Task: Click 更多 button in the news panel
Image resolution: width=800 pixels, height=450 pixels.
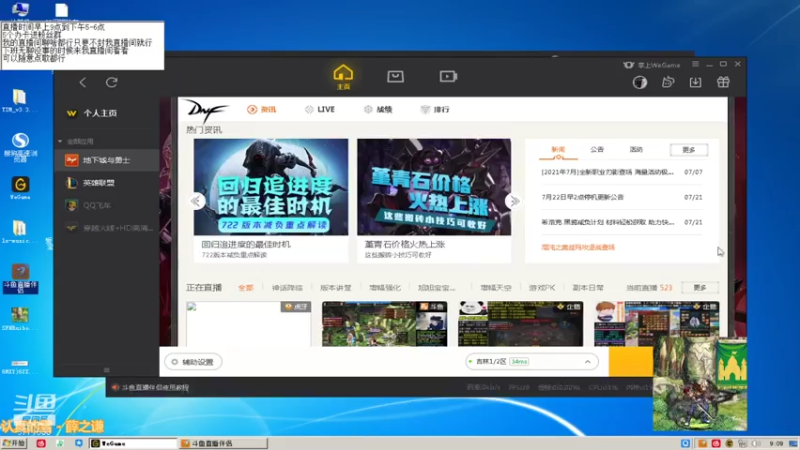Action: pyautogui.click(x=689, y=149)
